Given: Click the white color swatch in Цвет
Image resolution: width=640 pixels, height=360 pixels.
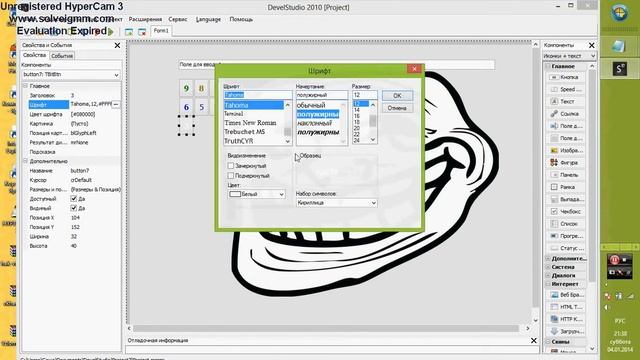Looking at the screenshot, I should pos(235,194).
